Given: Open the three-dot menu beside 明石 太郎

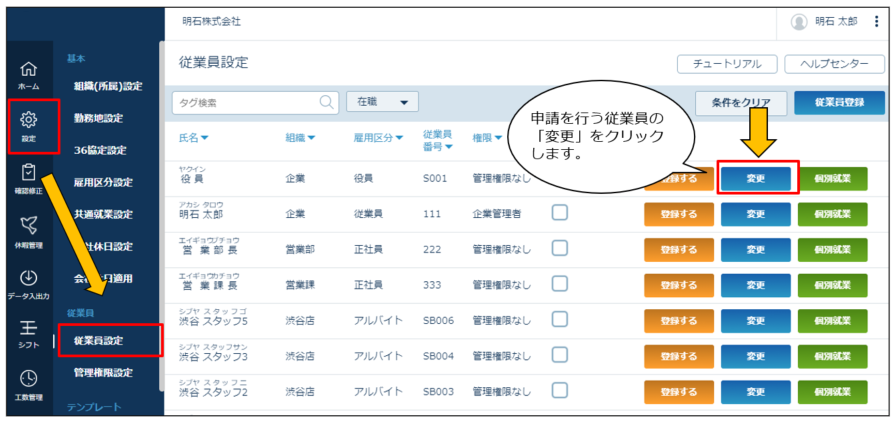Looking at the screenshot, I should click(x=877, y=22).
